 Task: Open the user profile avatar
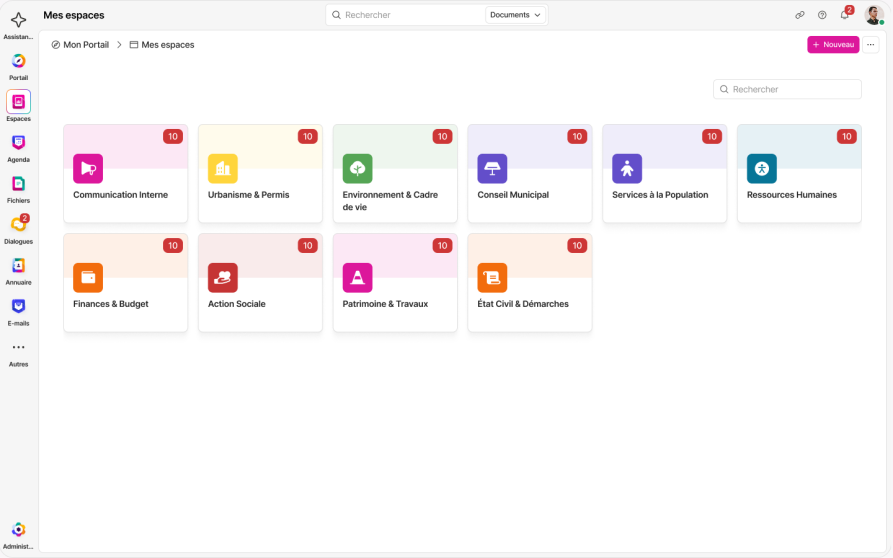874,15
